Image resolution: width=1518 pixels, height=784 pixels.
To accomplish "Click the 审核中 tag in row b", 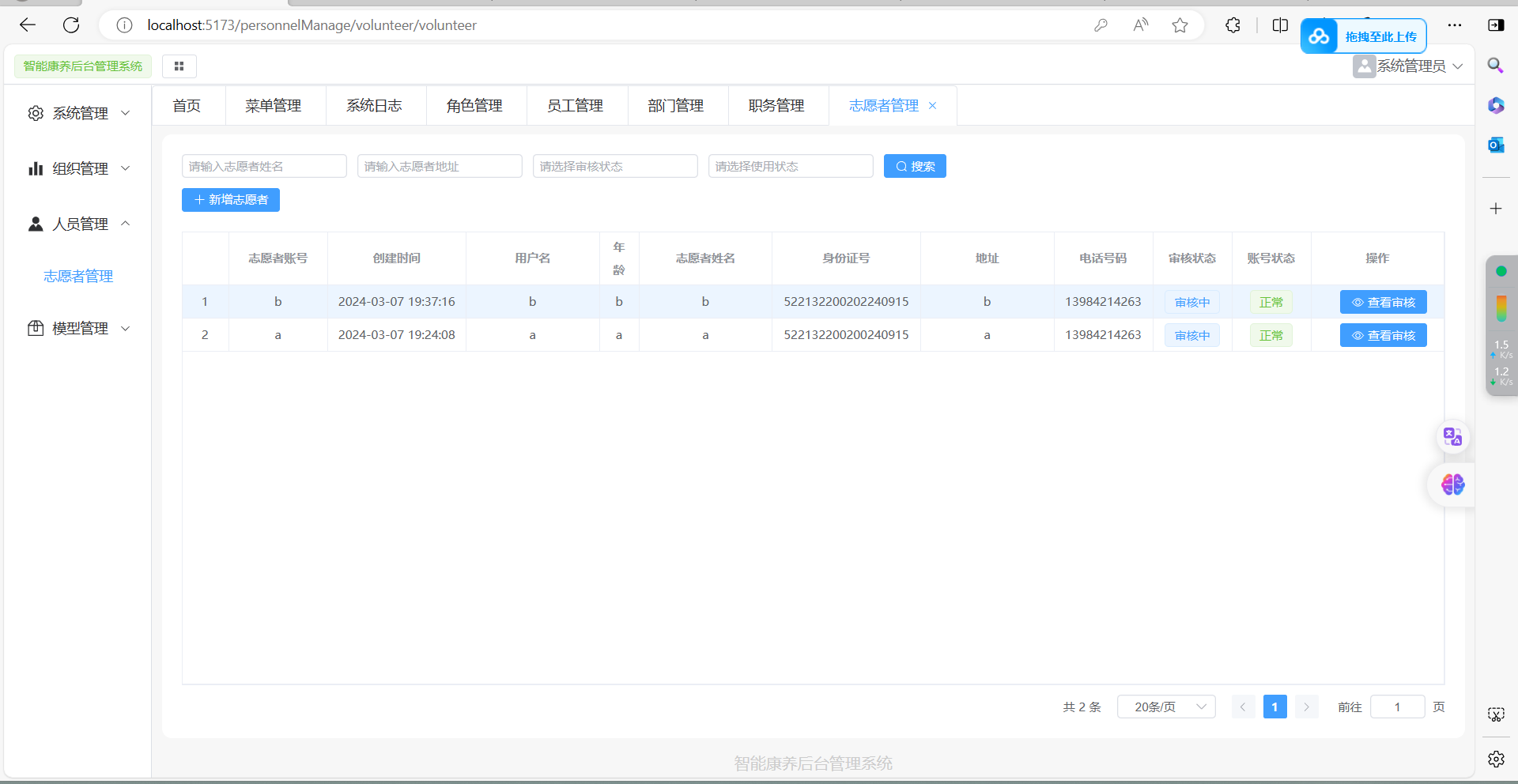I will (x=1192, y=302).
